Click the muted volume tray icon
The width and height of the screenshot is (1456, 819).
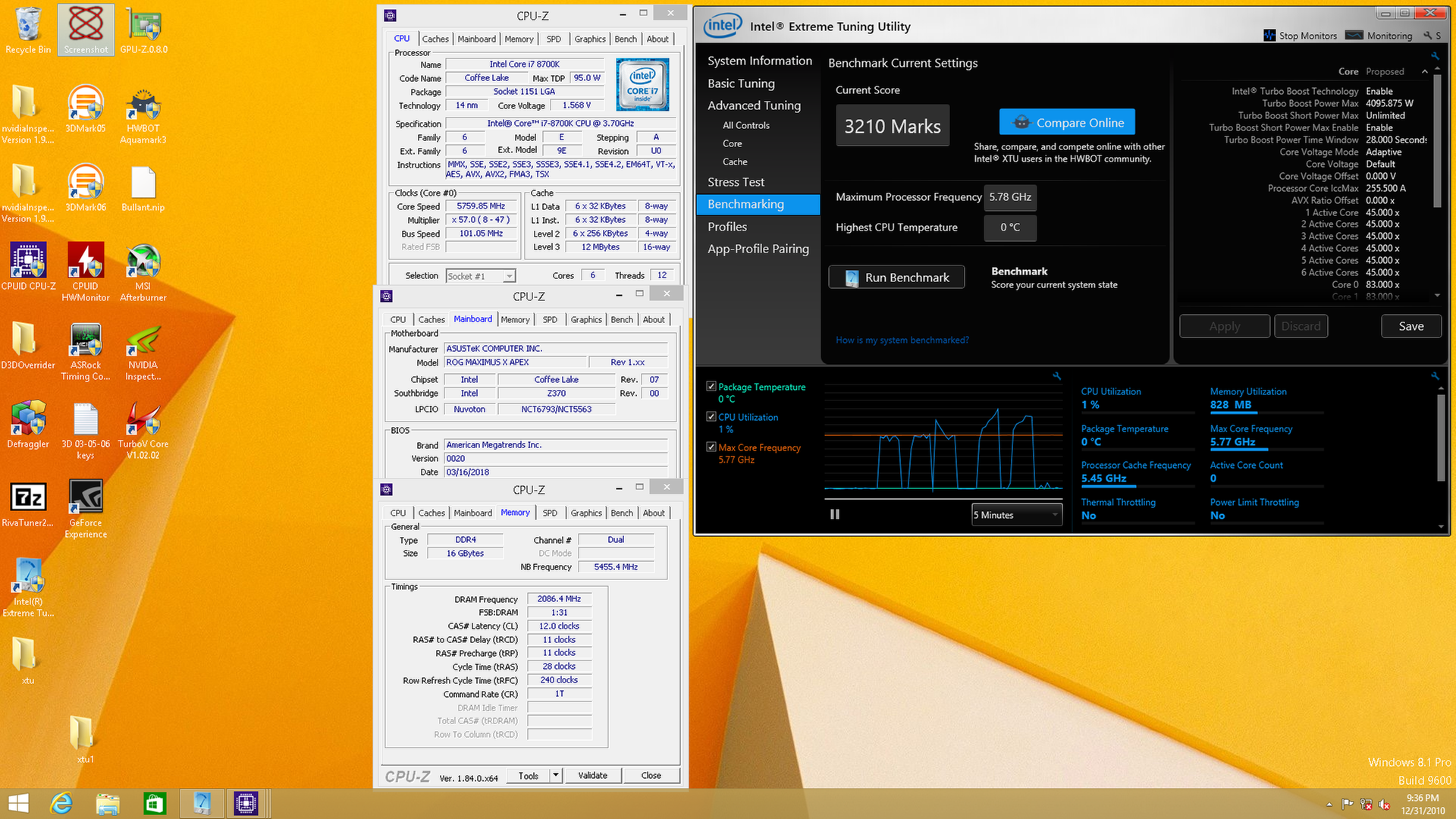click(1384, 804)
